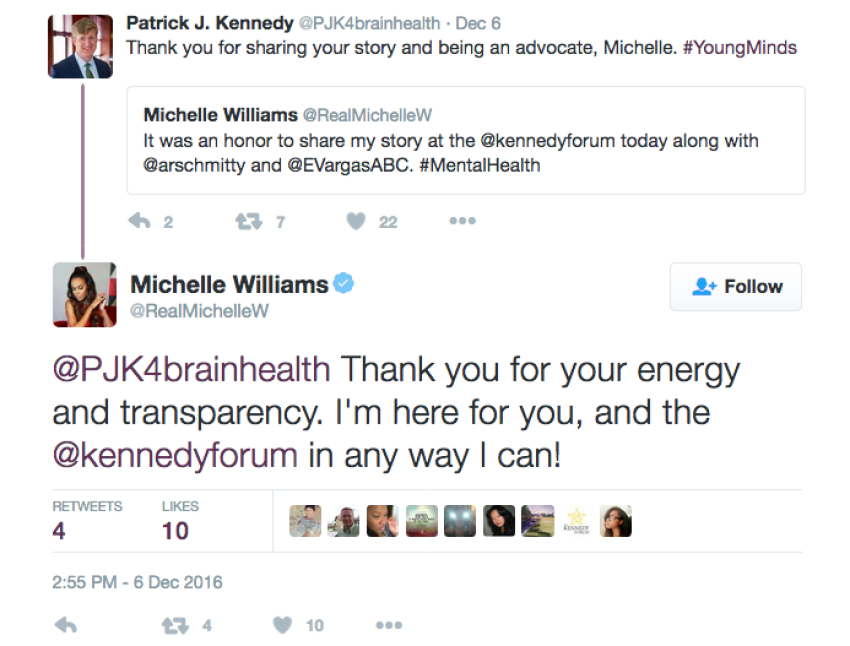Open Patrick J. Kennedy's profile picture
This screenshot has width=850, height=646.
(80, 47)
